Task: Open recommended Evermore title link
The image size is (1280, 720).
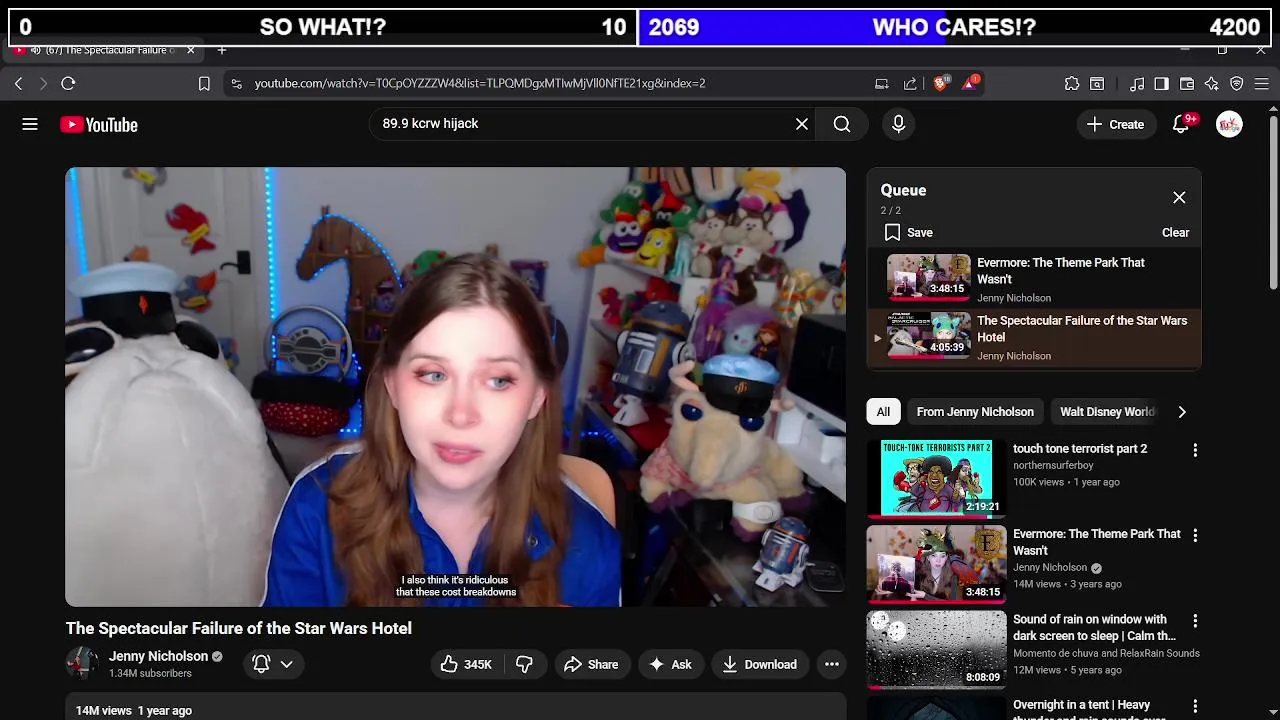Action: click(x=1096, y=542)
